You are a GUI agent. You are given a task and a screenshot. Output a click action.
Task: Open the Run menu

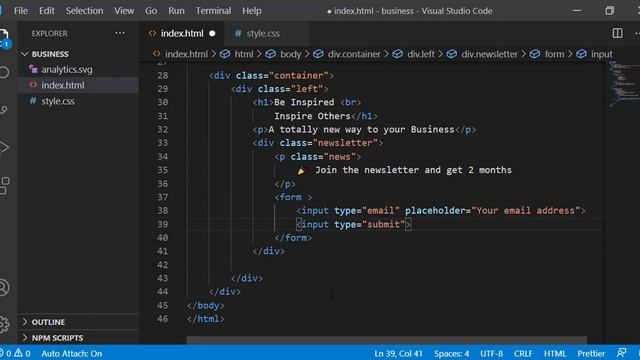(x=176, y=11)
